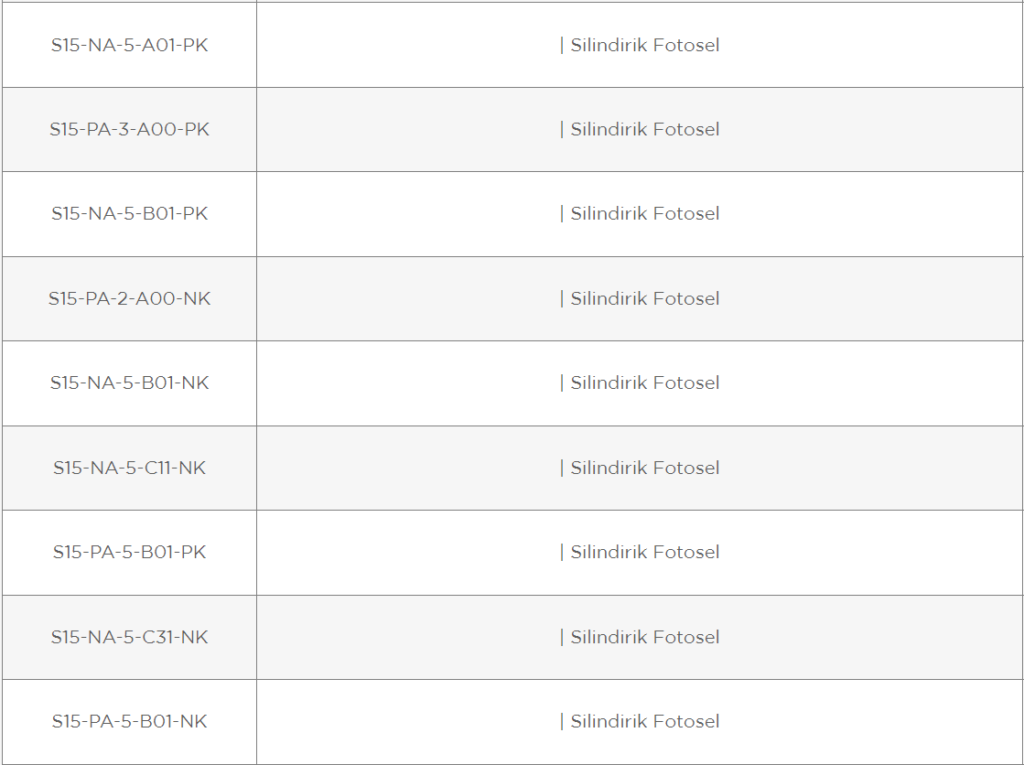The image size is (1024, 765).
Task: Open product code S15-NA-5-C11-NK
Action: point(129,468)
